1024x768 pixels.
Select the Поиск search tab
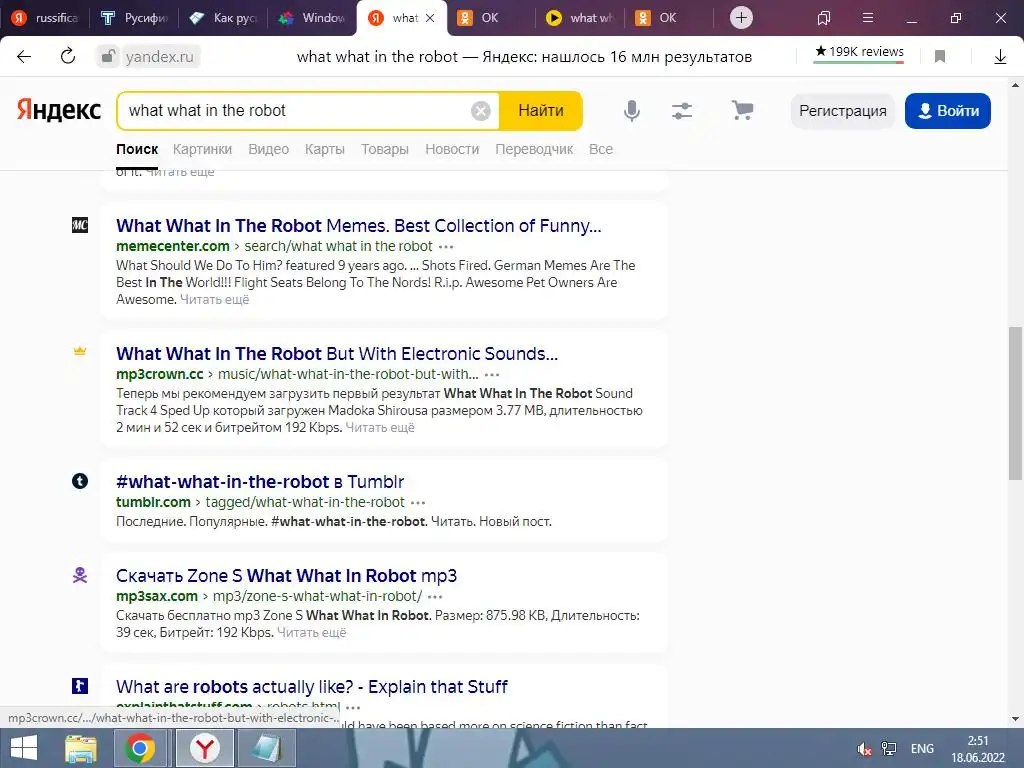(x=137, y=149)
